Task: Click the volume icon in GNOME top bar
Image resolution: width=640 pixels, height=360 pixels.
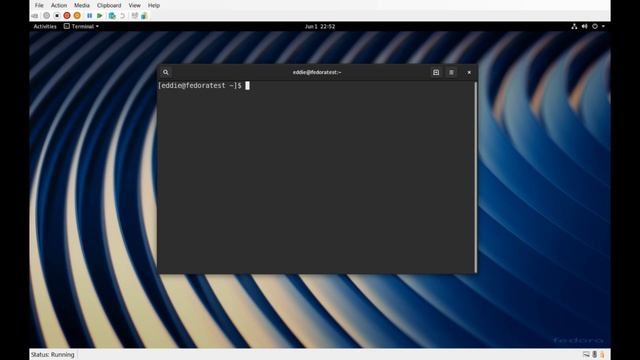Action: point(584,26)
